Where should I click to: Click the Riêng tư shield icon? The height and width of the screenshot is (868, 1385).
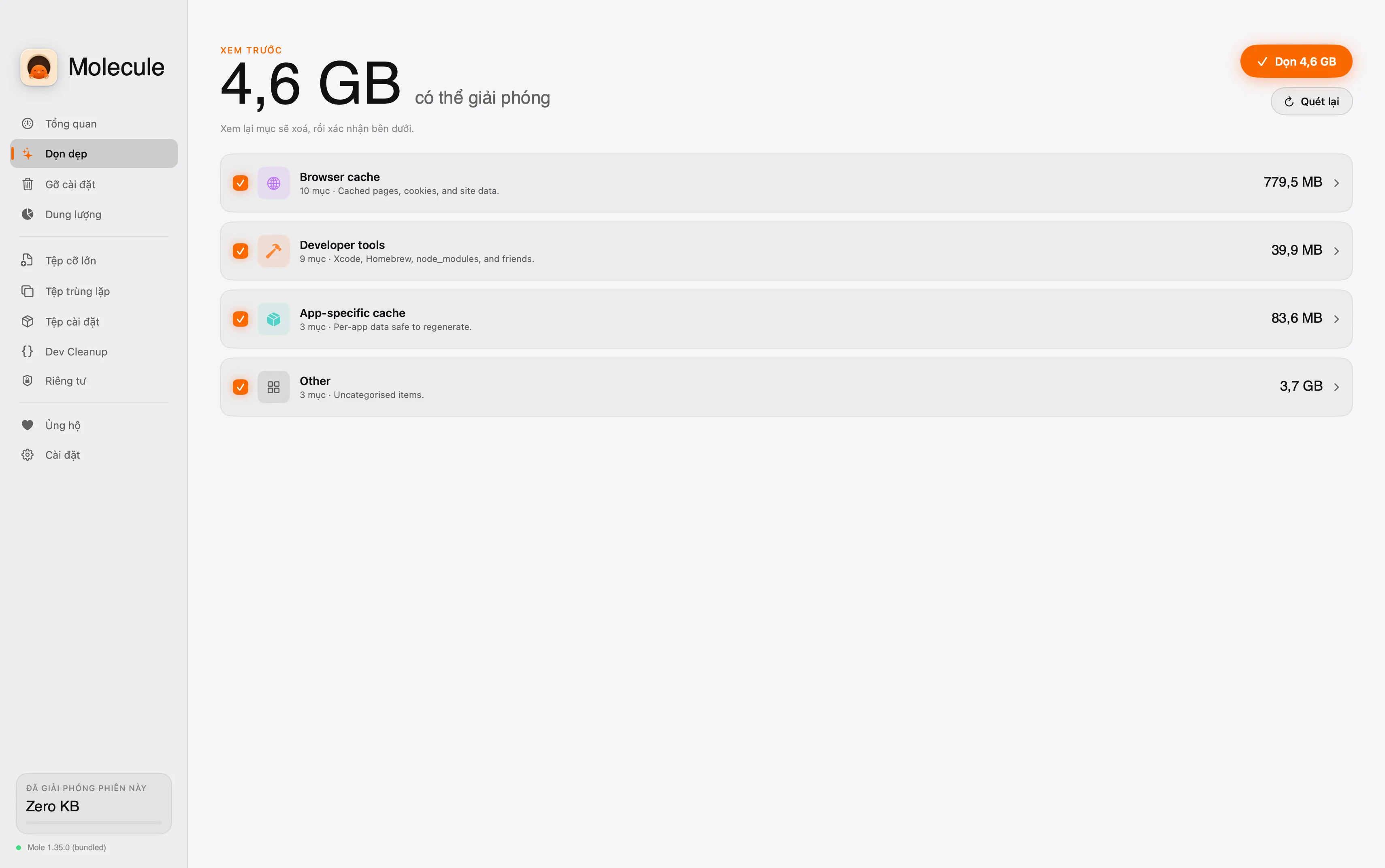coord(28,381)
